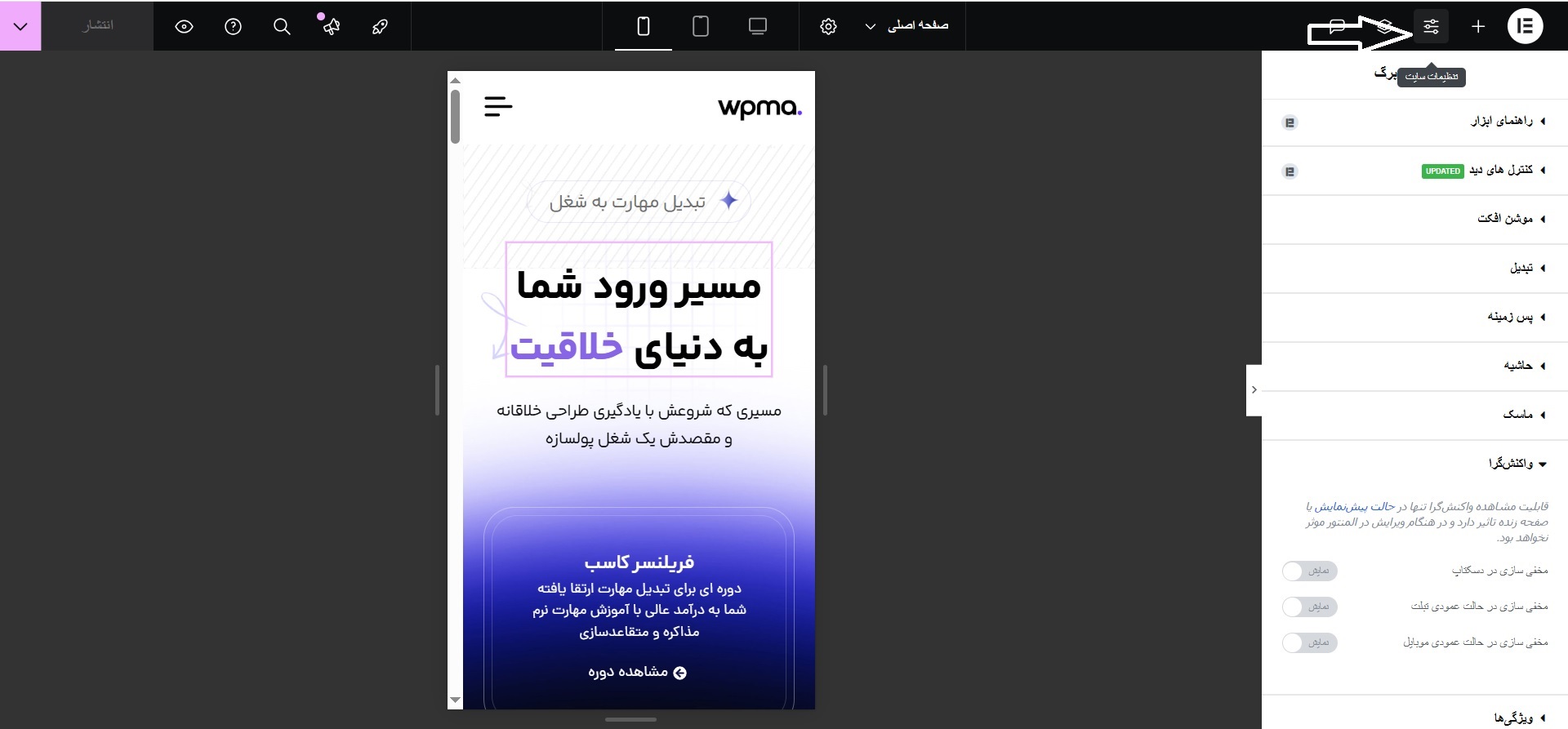Expand the ماسک section
Viewport: 1568px width, 729px height.
pyautogui.click(x=1414, y=416)
